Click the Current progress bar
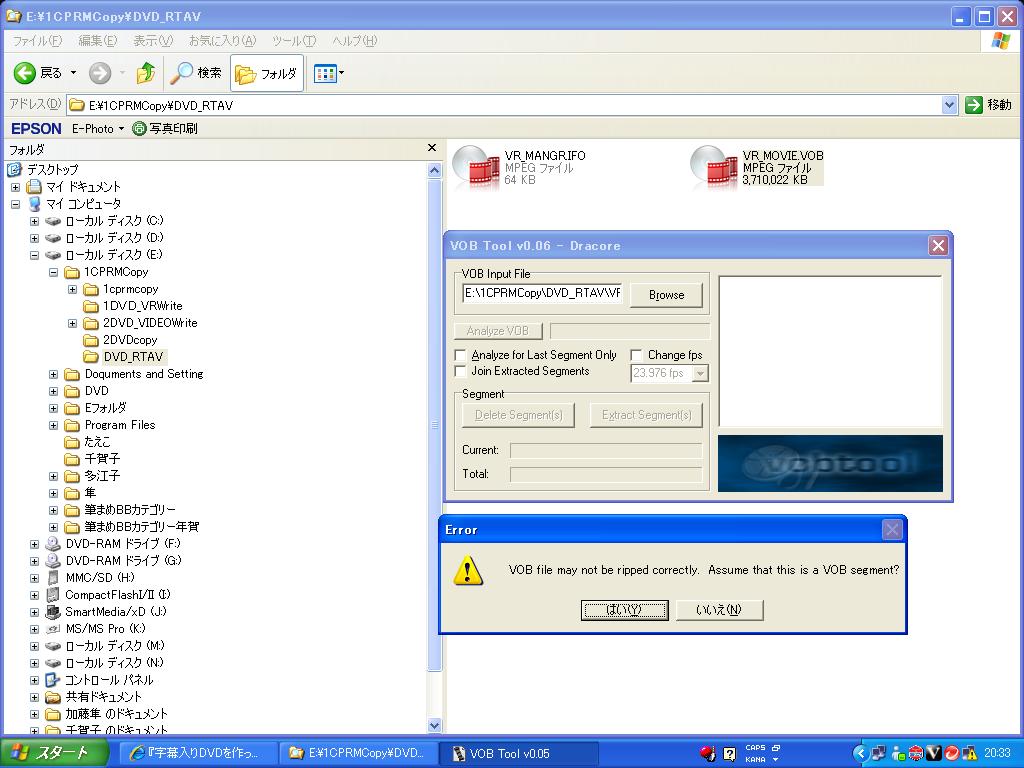 605,450
